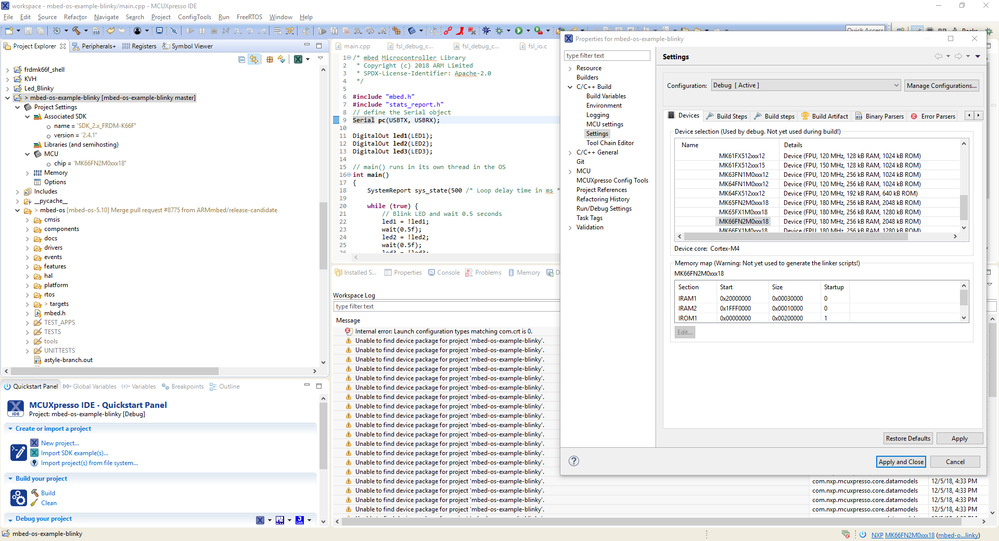
Task: Click the New project icon in Quickstart
Action: click(34, 443)
